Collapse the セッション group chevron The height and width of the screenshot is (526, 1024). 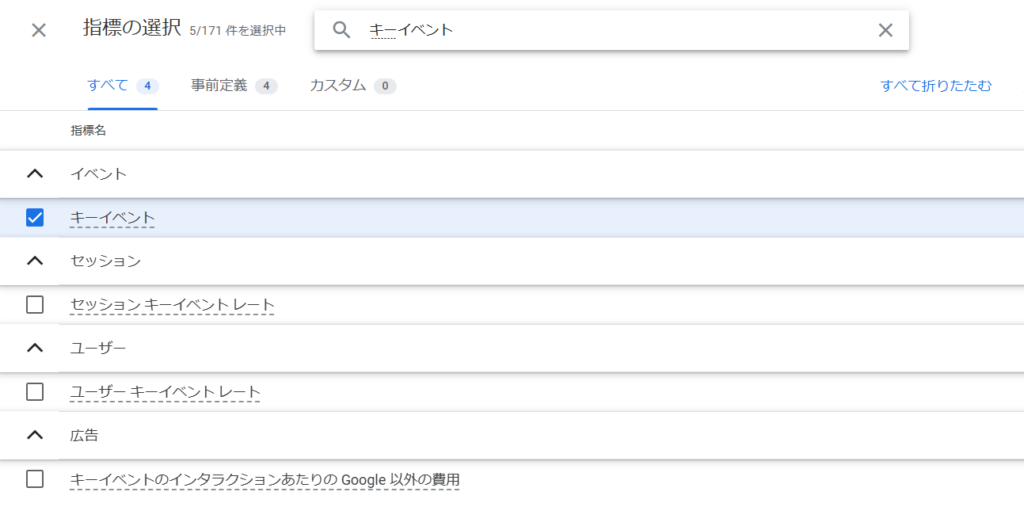(35, 261)
